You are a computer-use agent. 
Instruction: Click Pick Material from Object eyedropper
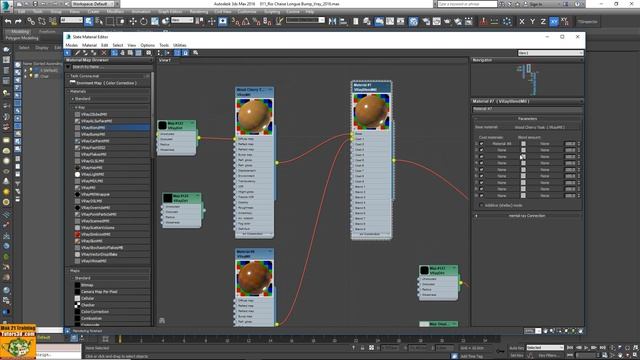click(x=77, y=53)
